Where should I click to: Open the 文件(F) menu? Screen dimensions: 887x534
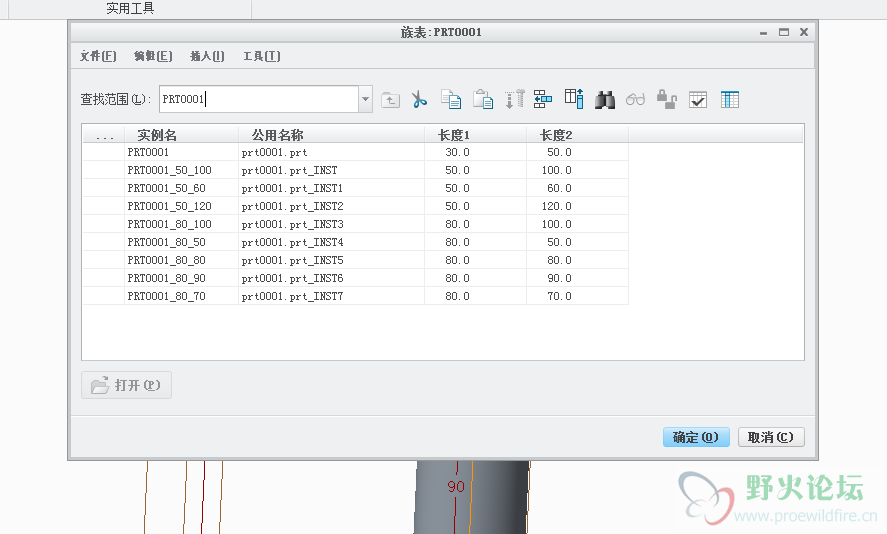(x=98, y=56)
